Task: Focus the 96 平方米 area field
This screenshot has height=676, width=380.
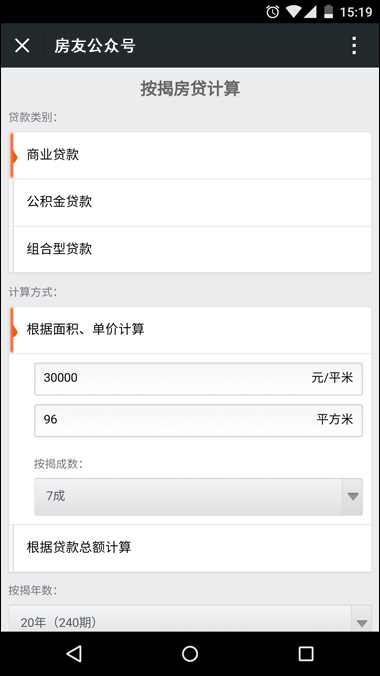Action: 198,420
